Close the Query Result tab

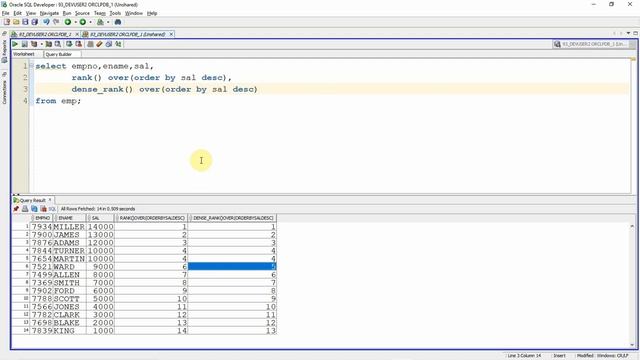coord(50,200)
